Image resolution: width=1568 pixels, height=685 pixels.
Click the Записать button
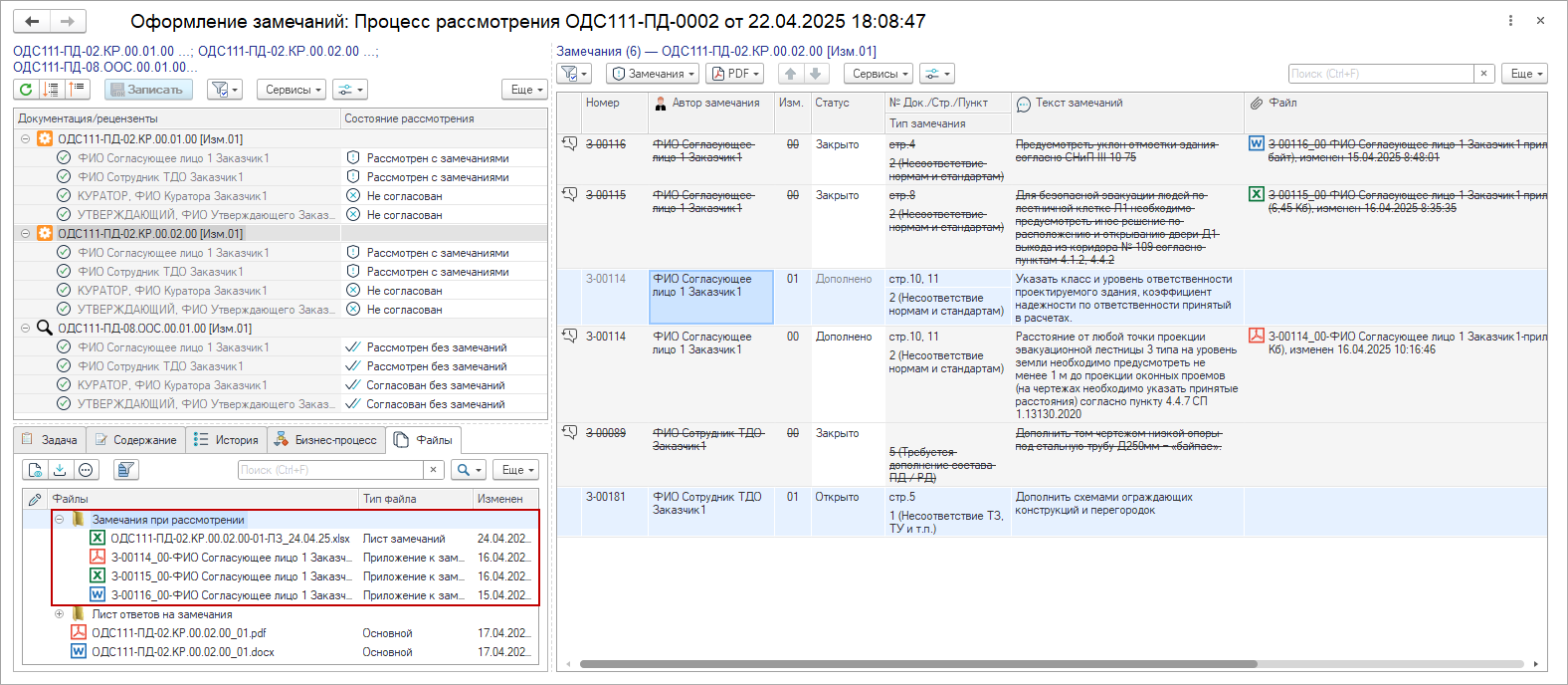pyautogui.click(x=145, y=90)
